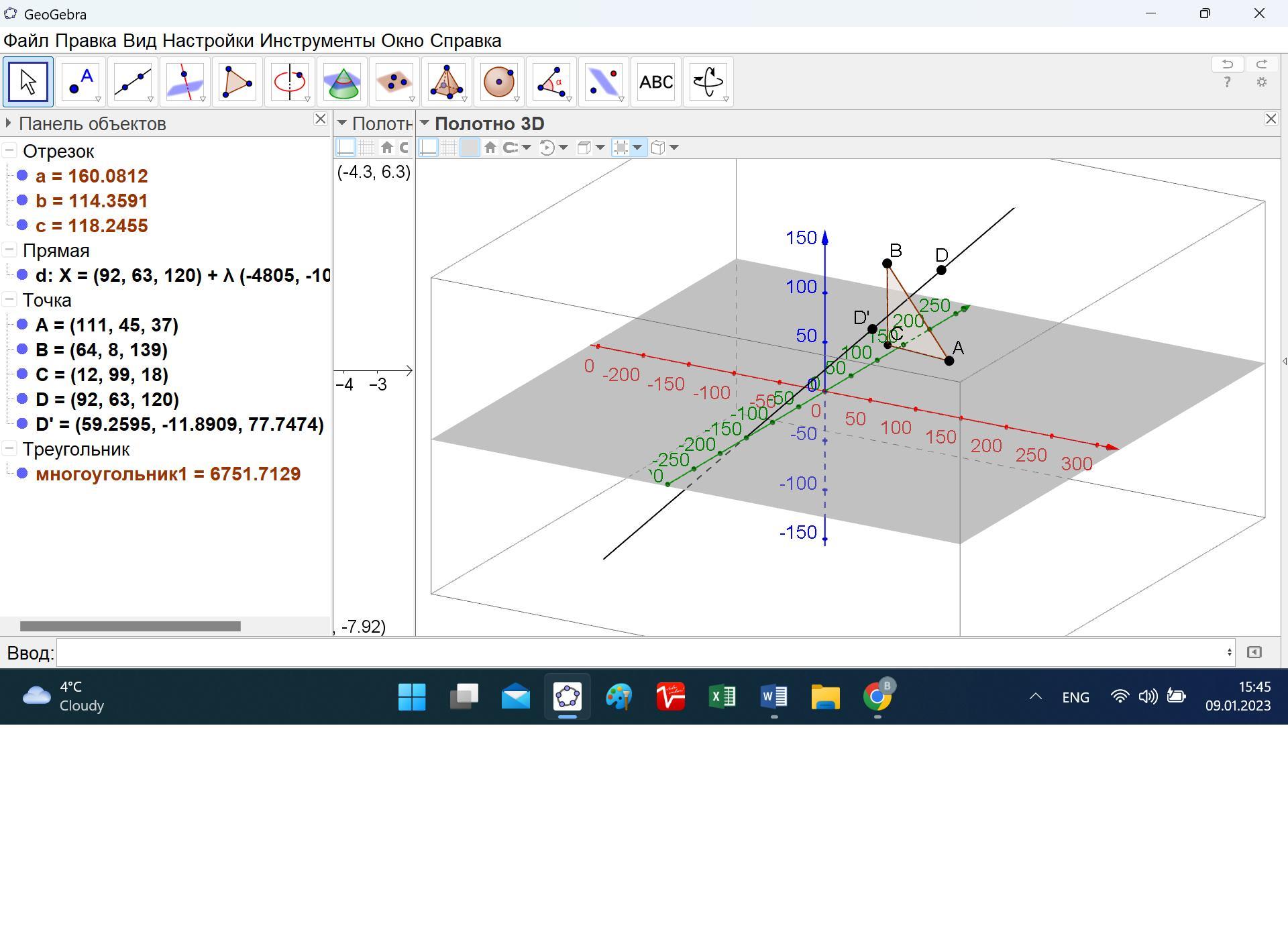Select the Rotate 3D view tool

point(708,83)
